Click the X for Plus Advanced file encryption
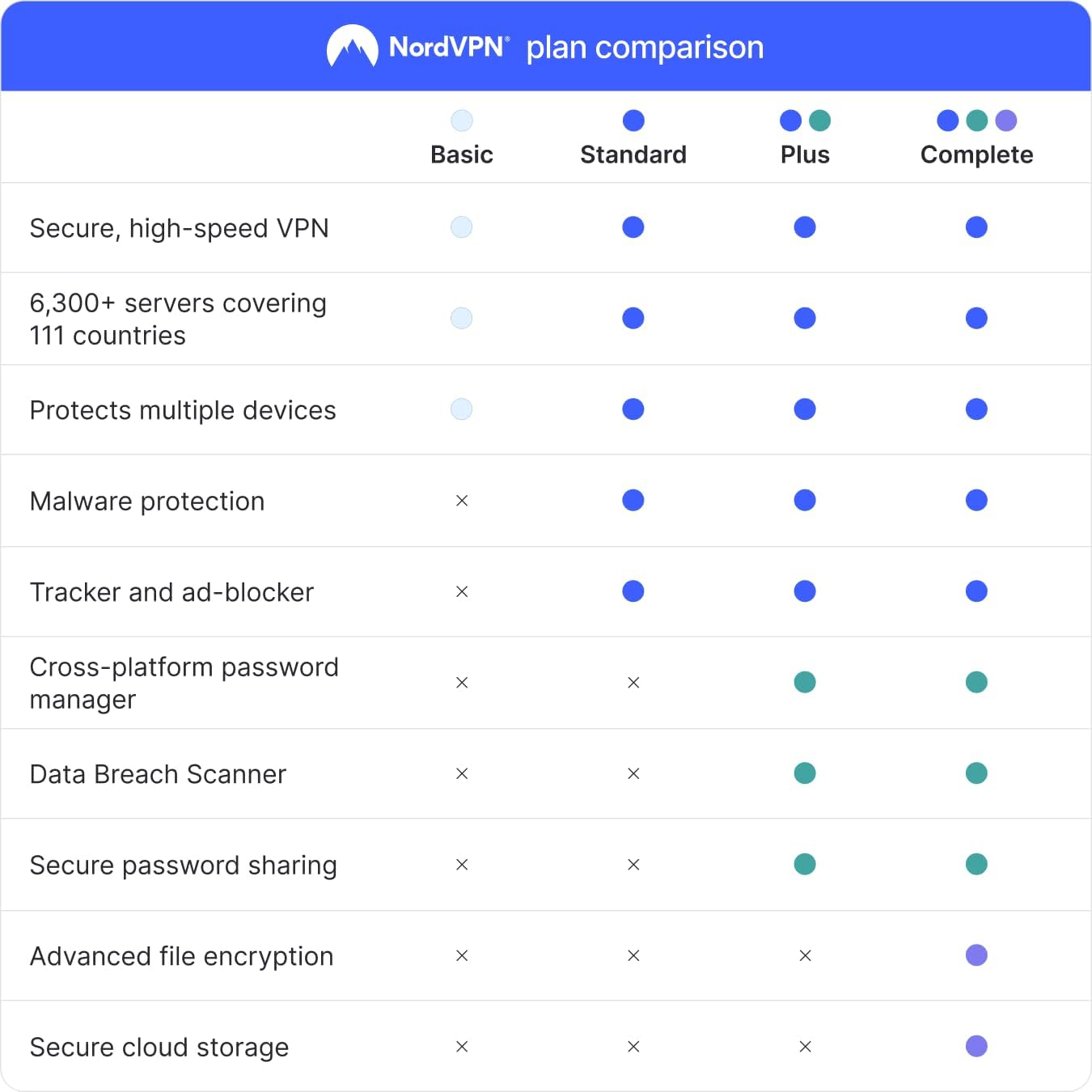The height and width of the screenshot is (1092, 1092). coord(805,956)
